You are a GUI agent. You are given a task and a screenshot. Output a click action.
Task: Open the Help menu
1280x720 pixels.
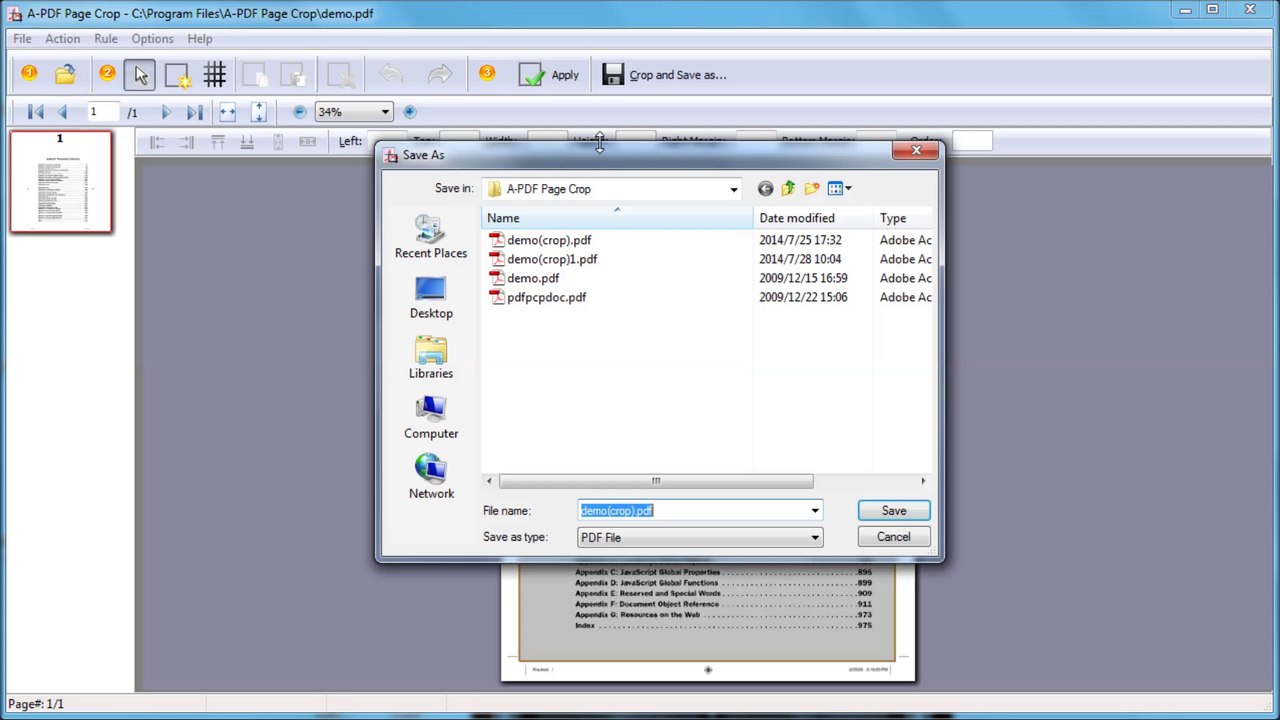(x=200, y=39)
